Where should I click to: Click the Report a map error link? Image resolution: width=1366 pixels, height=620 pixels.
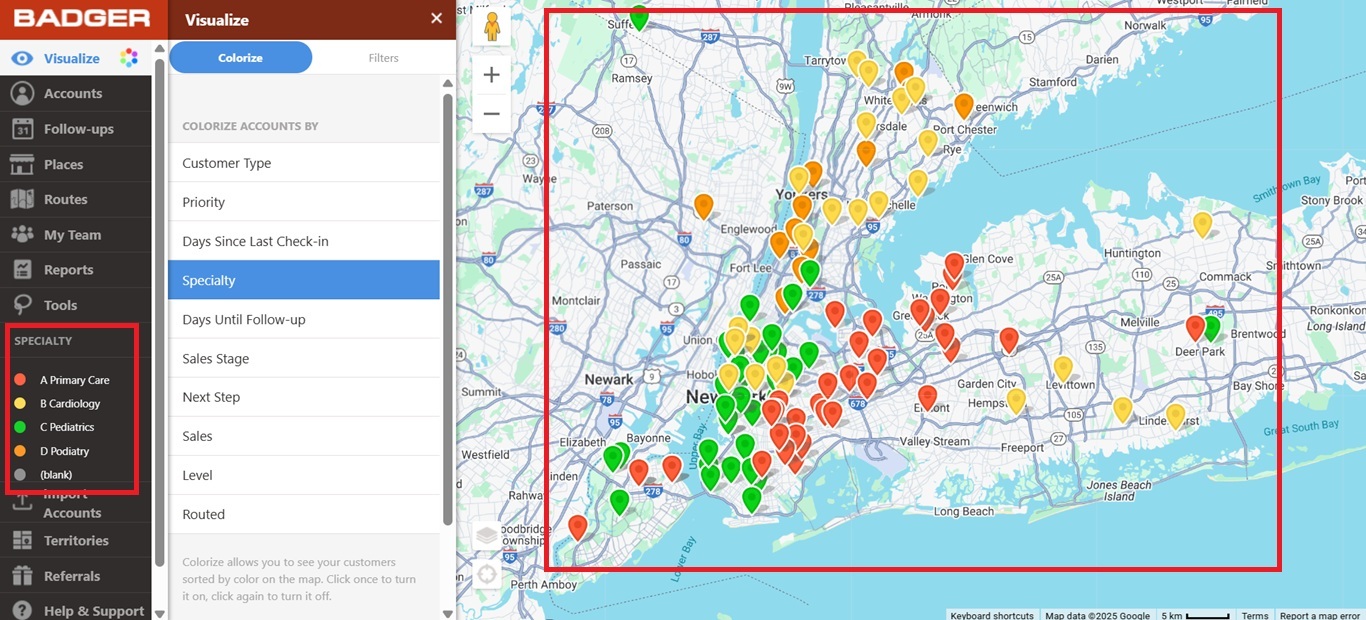point(1320,615)
